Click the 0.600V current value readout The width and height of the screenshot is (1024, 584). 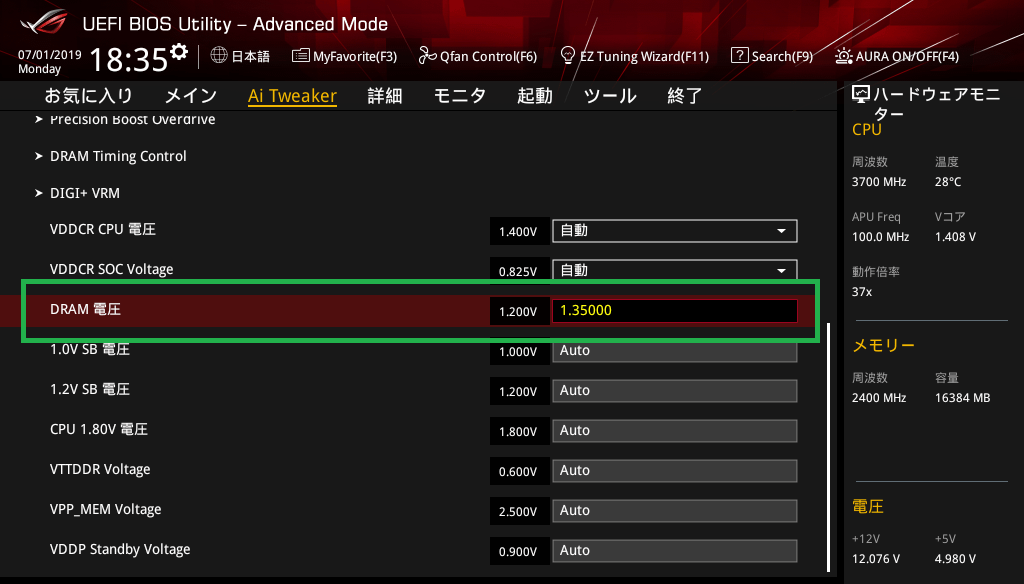tap(519, 471)
